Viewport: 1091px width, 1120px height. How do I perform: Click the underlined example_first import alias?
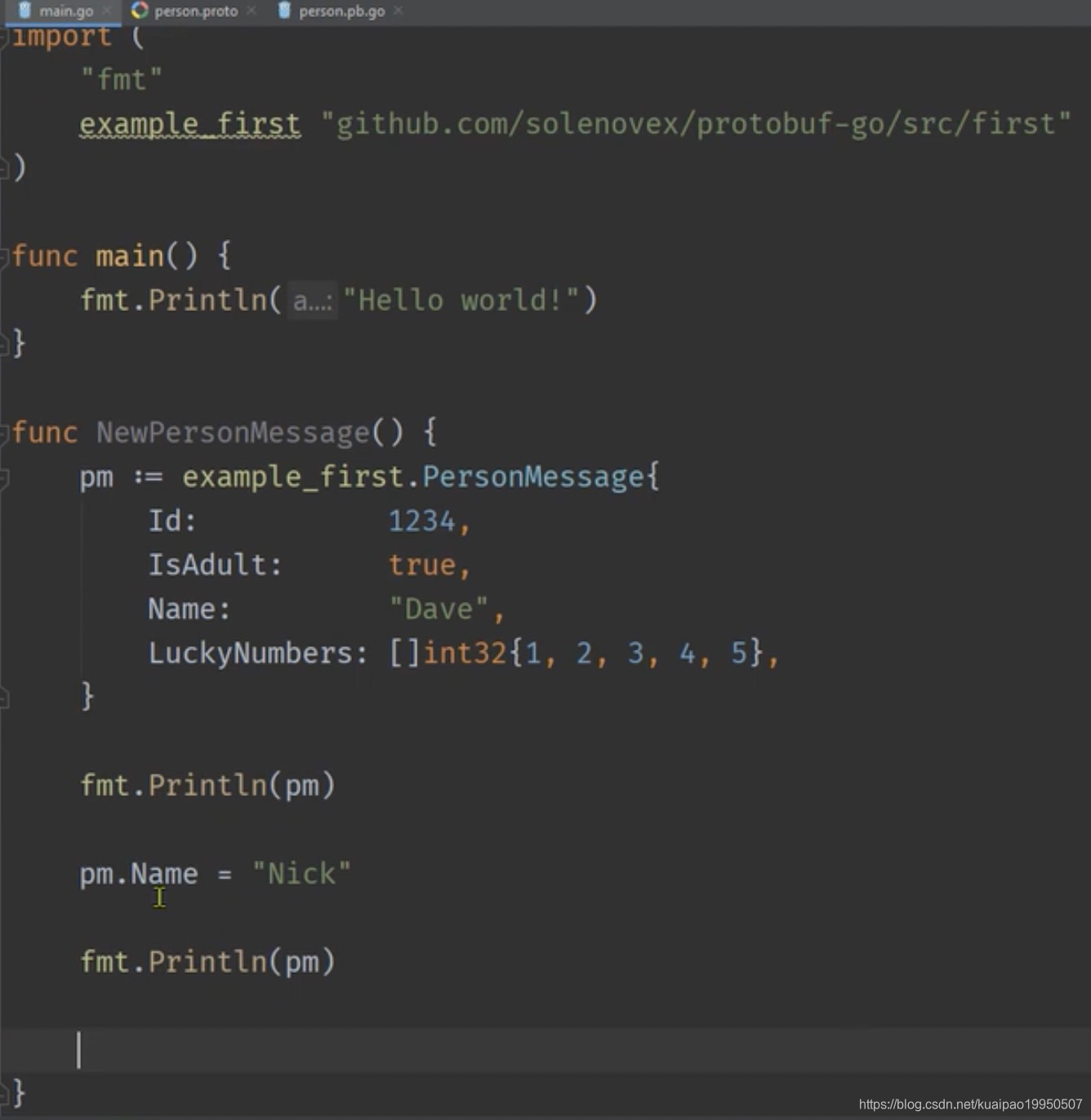pos(189,123)
